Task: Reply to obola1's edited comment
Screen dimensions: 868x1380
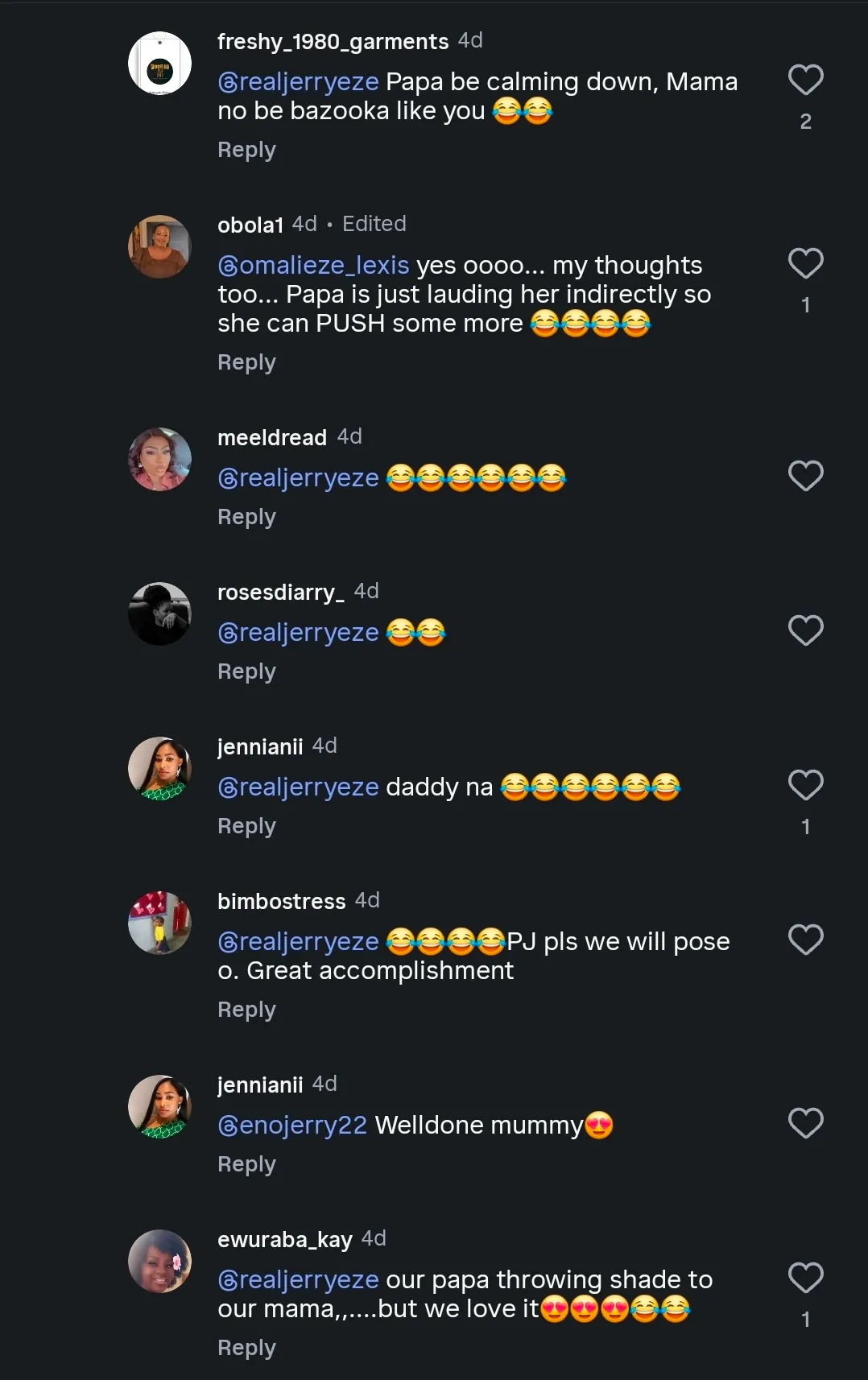Action: tap(246, 362)
